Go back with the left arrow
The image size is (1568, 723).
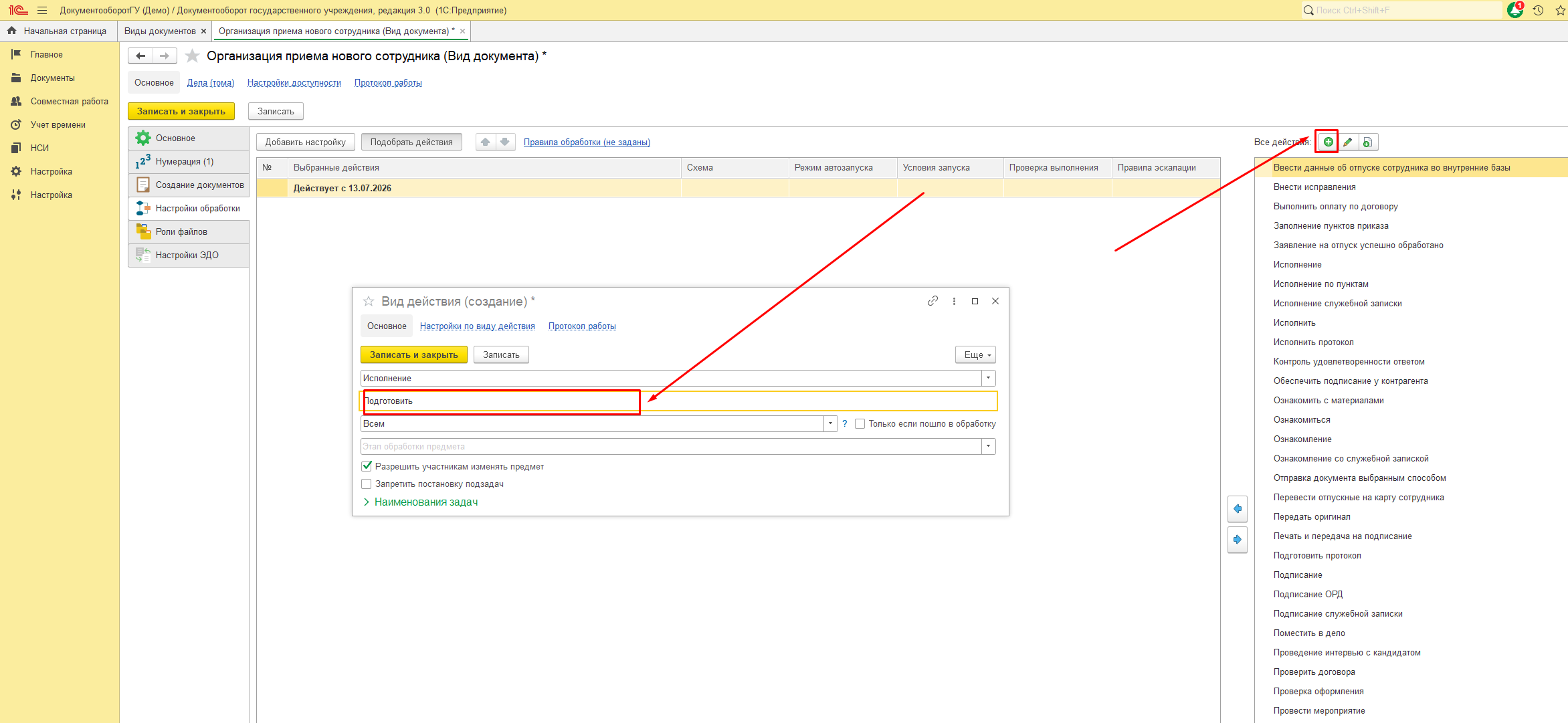[140, 56]
